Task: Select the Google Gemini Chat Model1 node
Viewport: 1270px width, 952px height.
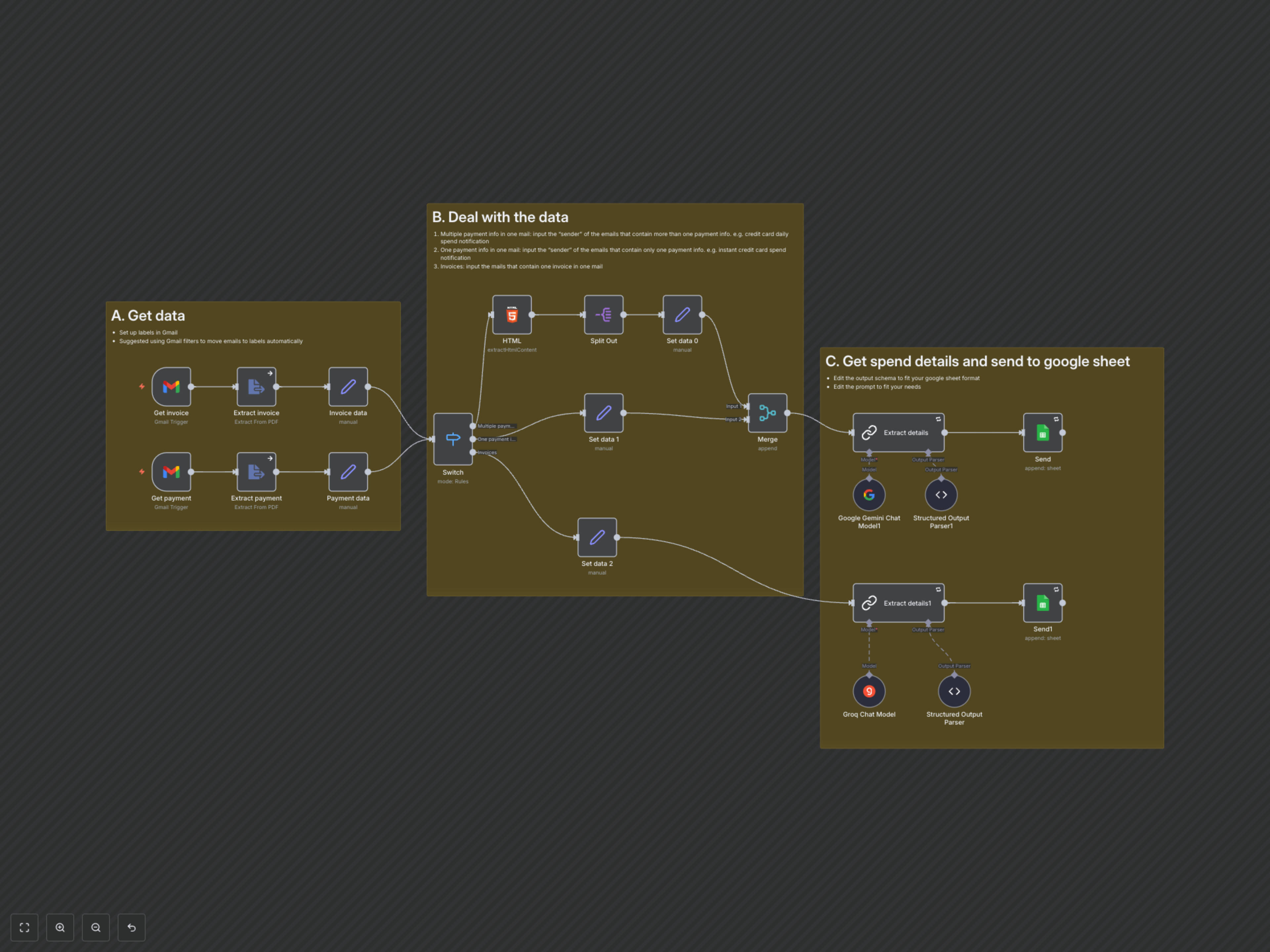Action: coord(869,494)
